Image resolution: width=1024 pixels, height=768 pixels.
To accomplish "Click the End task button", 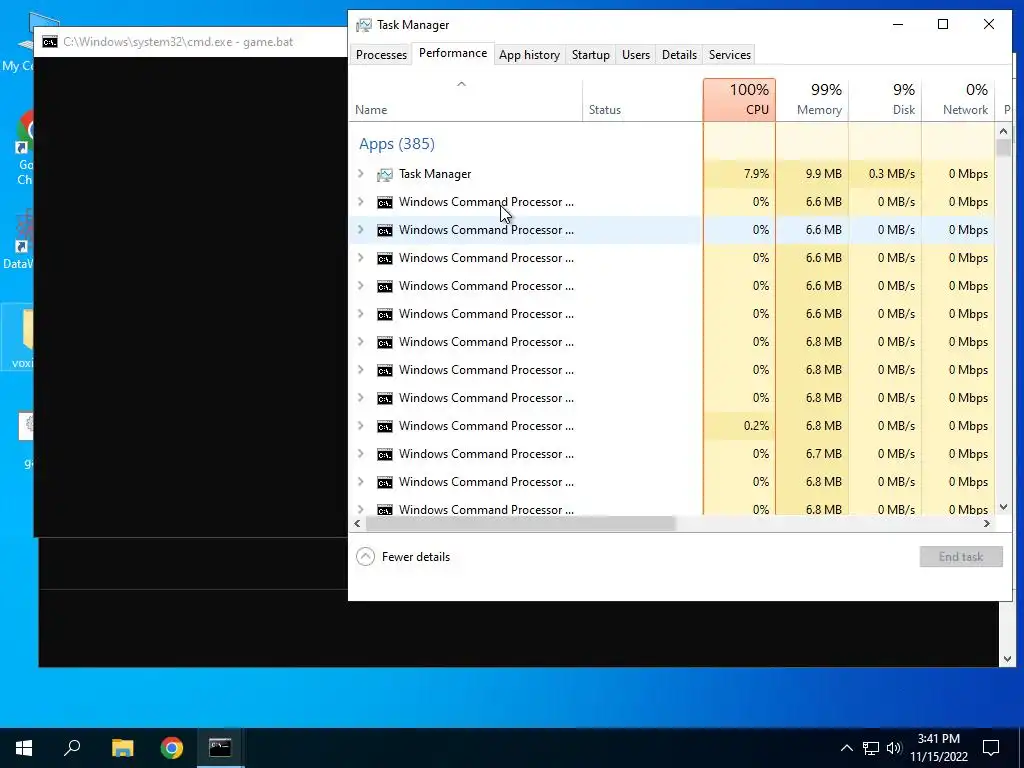I will 961,556.
